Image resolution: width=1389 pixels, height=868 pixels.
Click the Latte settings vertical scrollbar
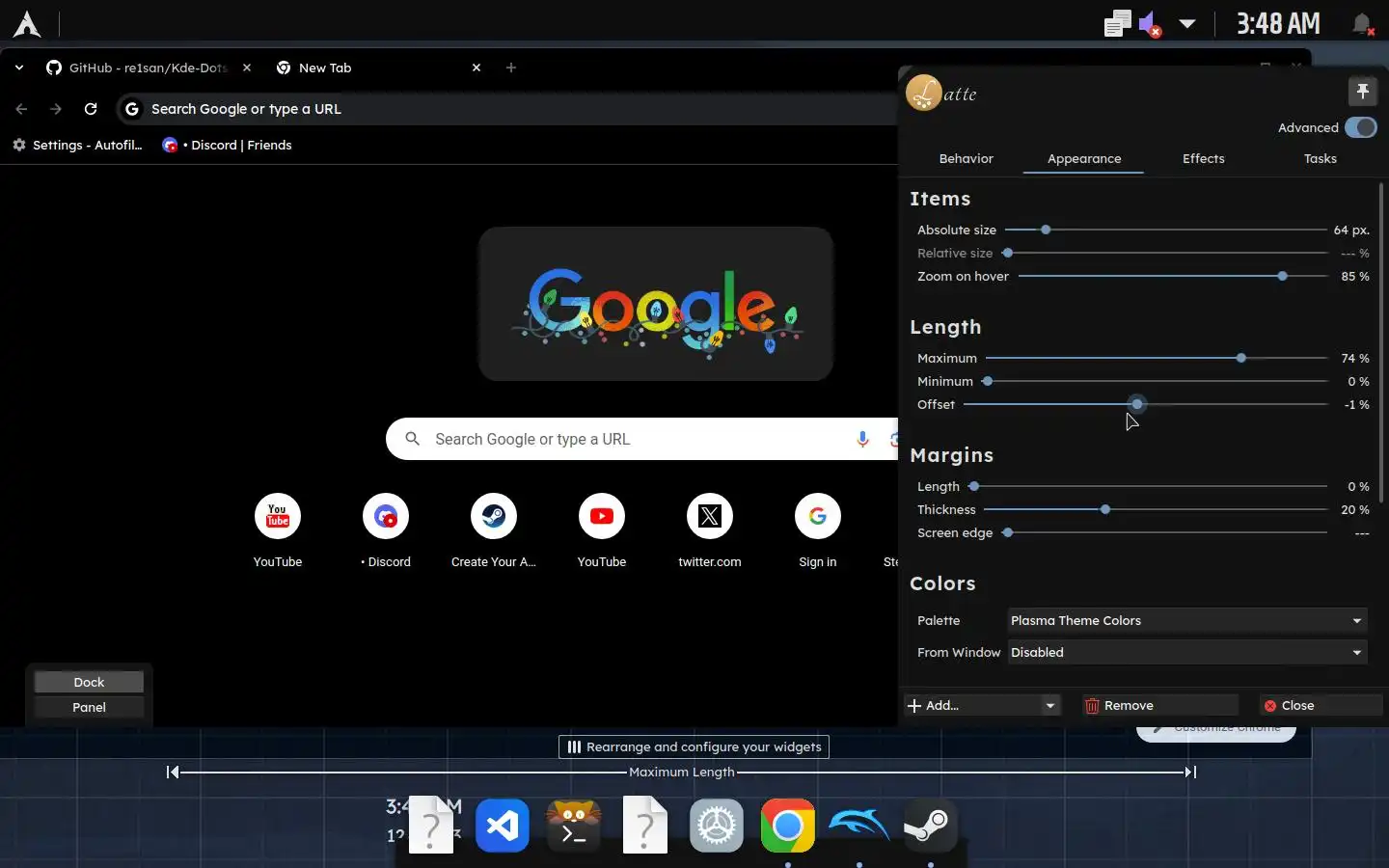(x=1381, y=342)
